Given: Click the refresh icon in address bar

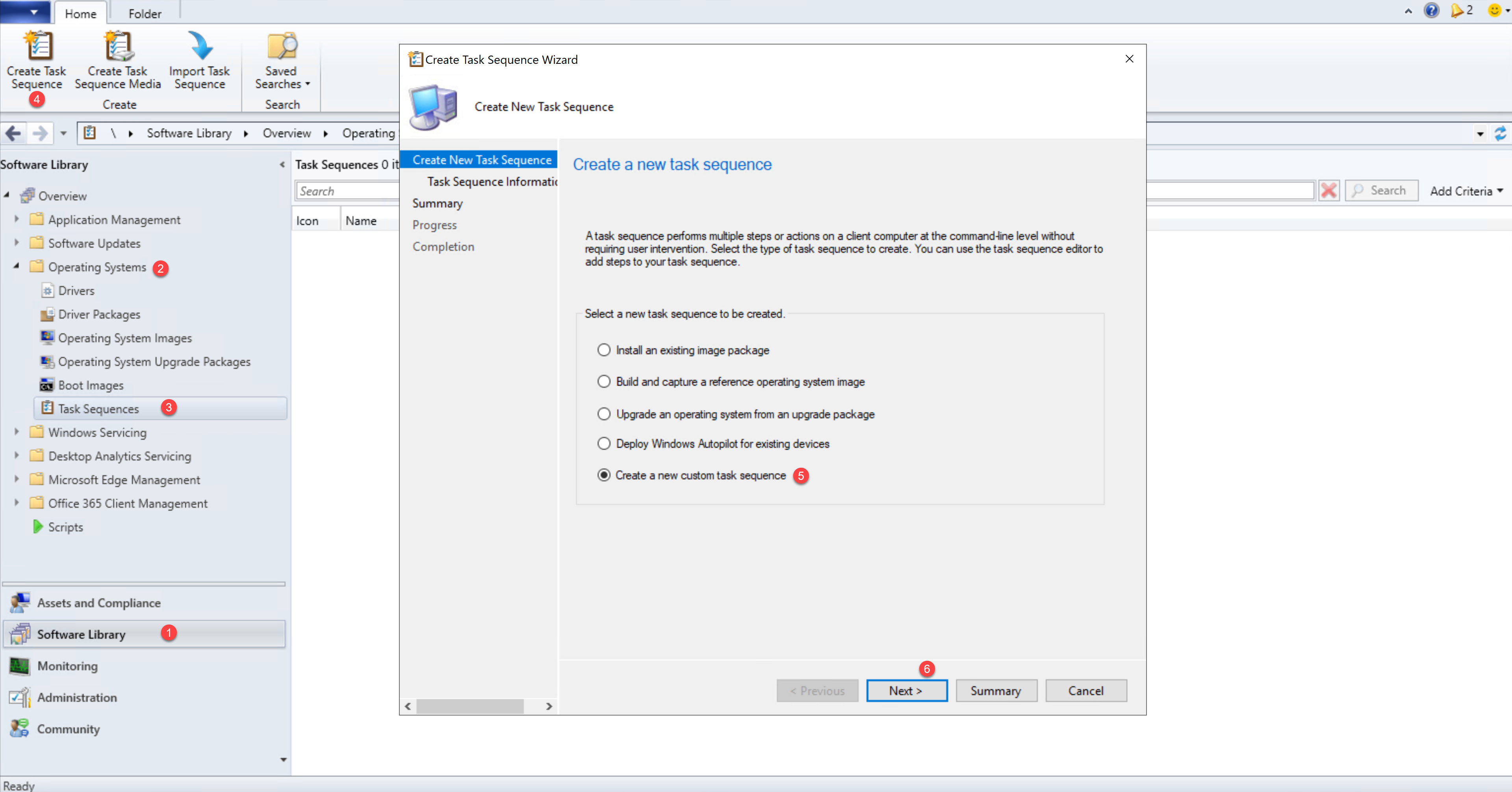Looking at the screenshot, I should 1500,133.
